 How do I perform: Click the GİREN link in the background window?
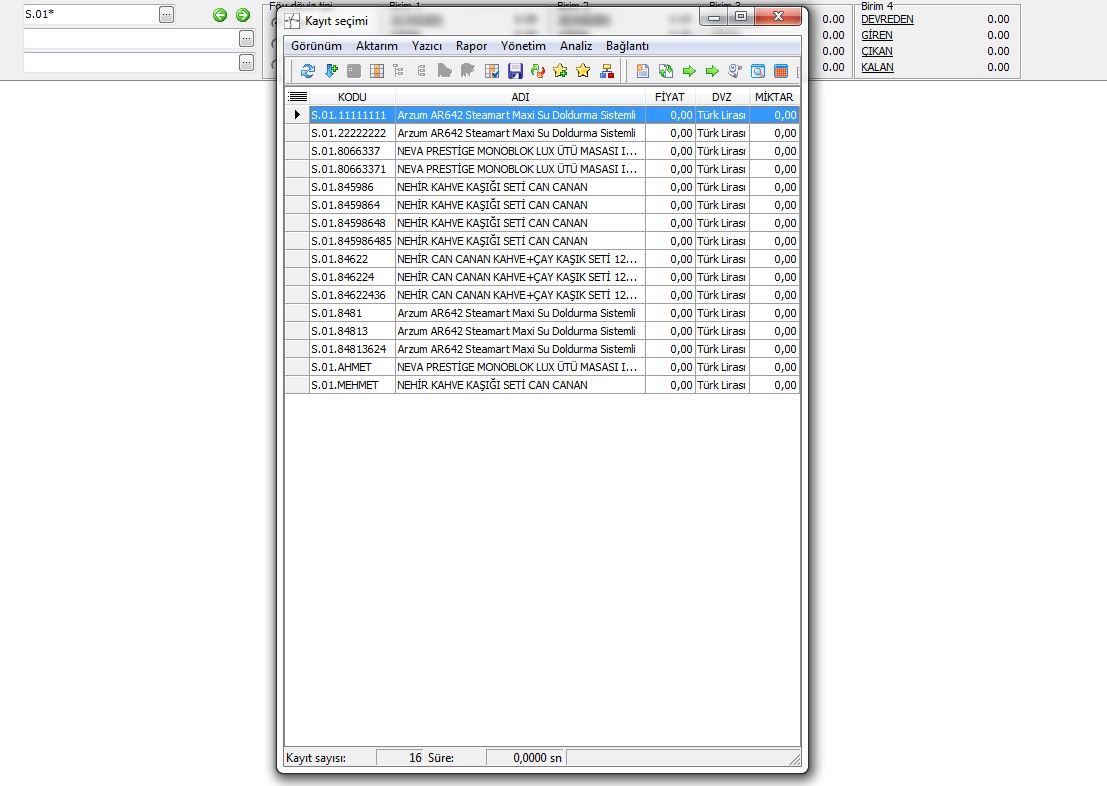point(877,35)
